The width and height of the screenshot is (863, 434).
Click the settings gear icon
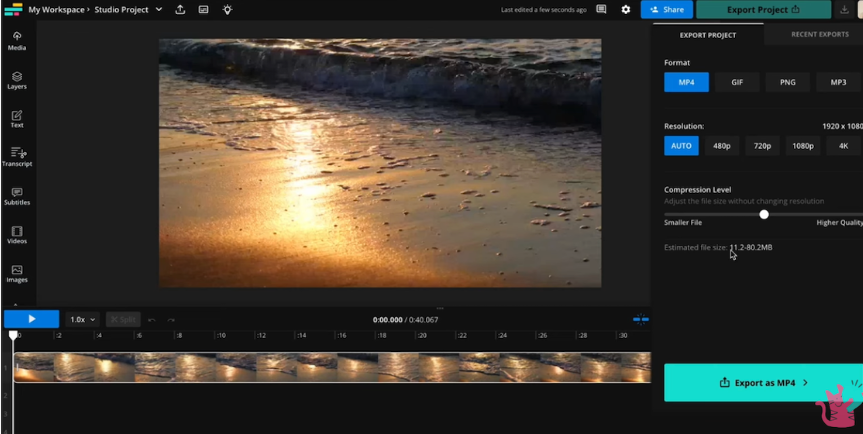pyautogui.click(x=626, y=10)
